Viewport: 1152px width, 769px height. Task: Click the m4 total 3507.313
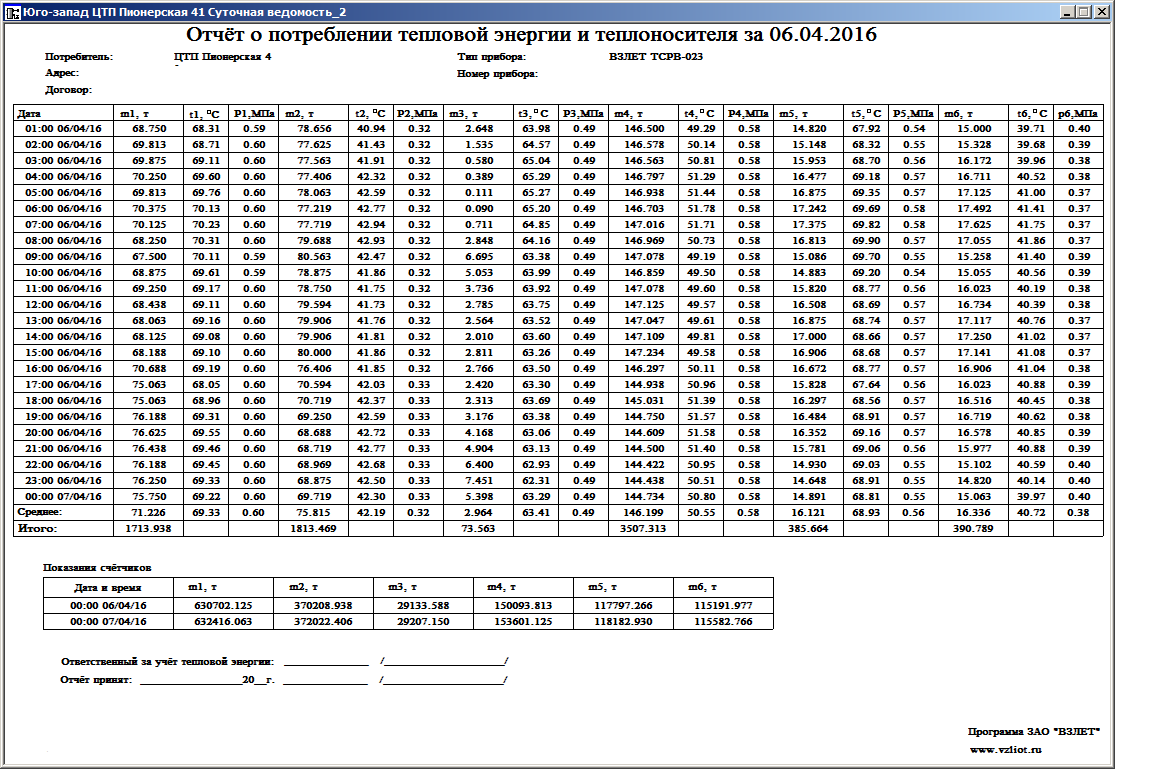click(x=643, y=529)
